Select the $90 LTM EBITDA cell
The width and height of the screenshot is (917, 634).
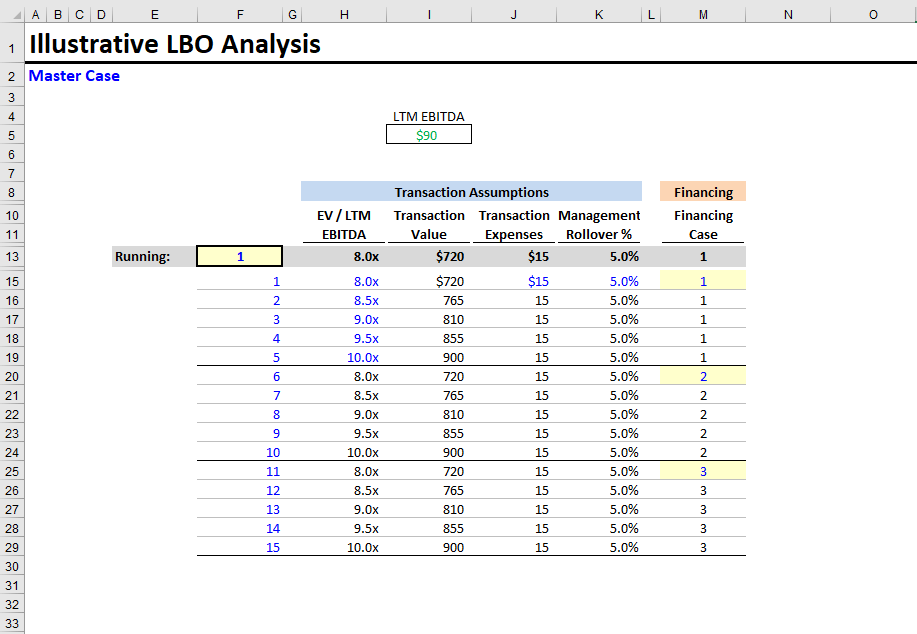[x=428, y=133]
